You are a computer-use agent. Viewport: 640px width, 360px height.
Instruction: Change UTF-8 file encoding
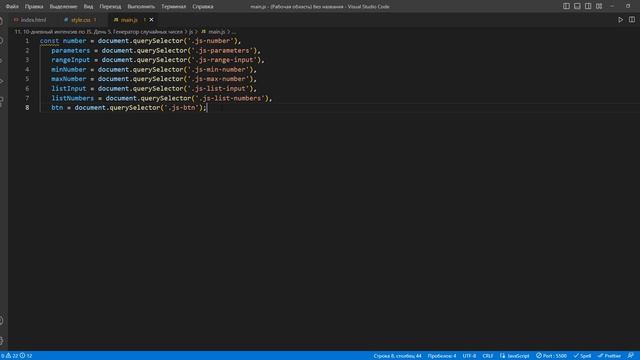click(469, 356)
